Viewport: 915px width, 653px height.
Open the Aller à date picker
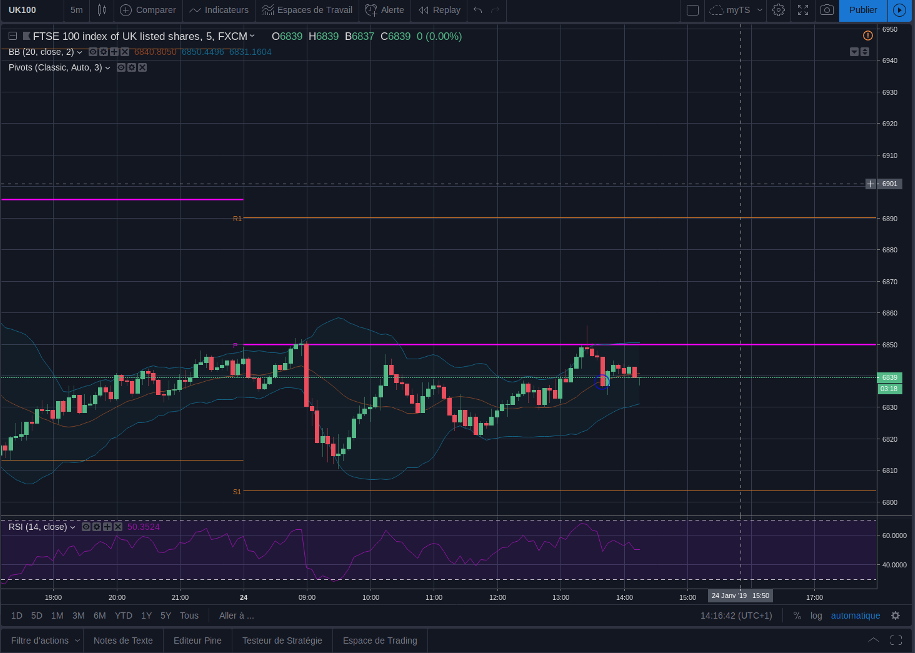click(236, 616)
